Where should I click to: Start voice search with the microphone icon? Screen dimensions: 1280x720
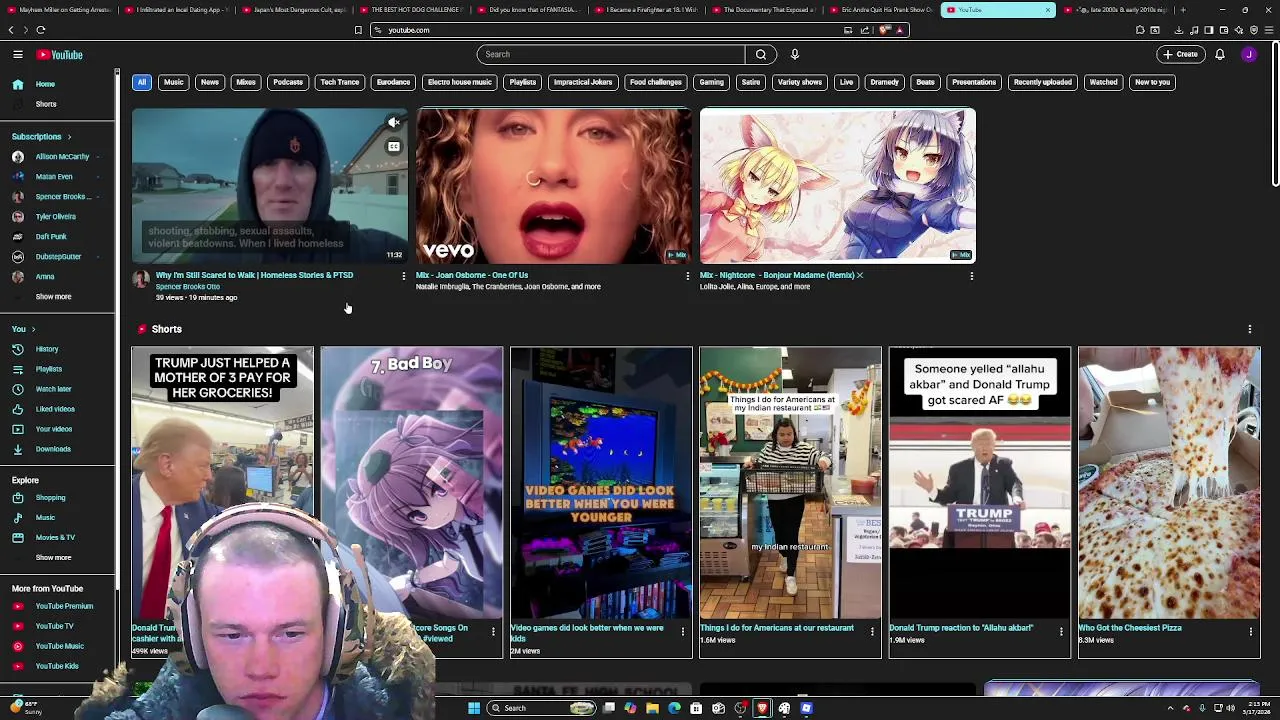click(795, 54)
